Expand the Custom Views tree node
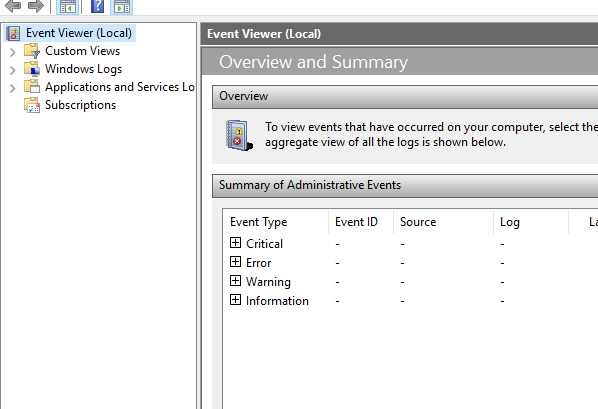The image size is (598, 409). 12,52
